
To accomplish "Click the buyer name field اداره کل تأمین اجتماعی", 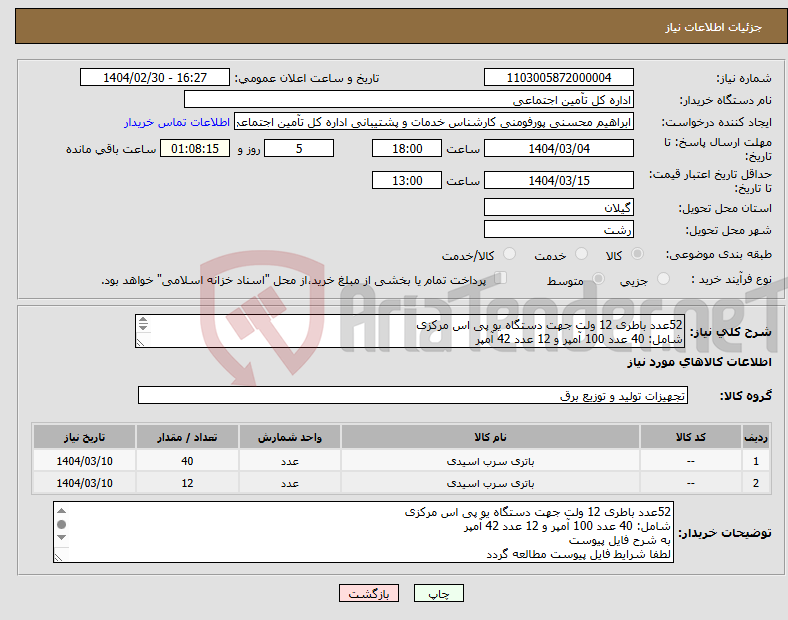I will coord(409,99).
